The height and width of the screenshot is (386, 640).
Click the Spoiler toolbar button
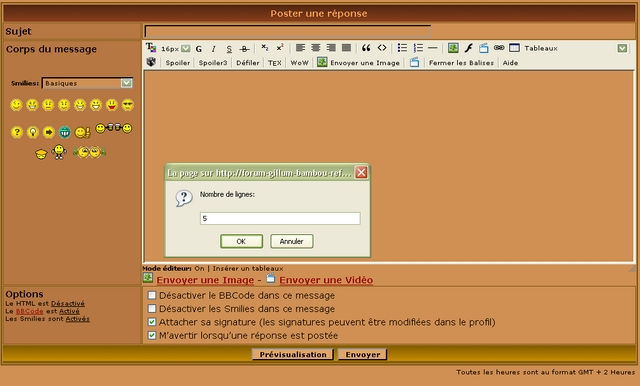pos(178,63)
